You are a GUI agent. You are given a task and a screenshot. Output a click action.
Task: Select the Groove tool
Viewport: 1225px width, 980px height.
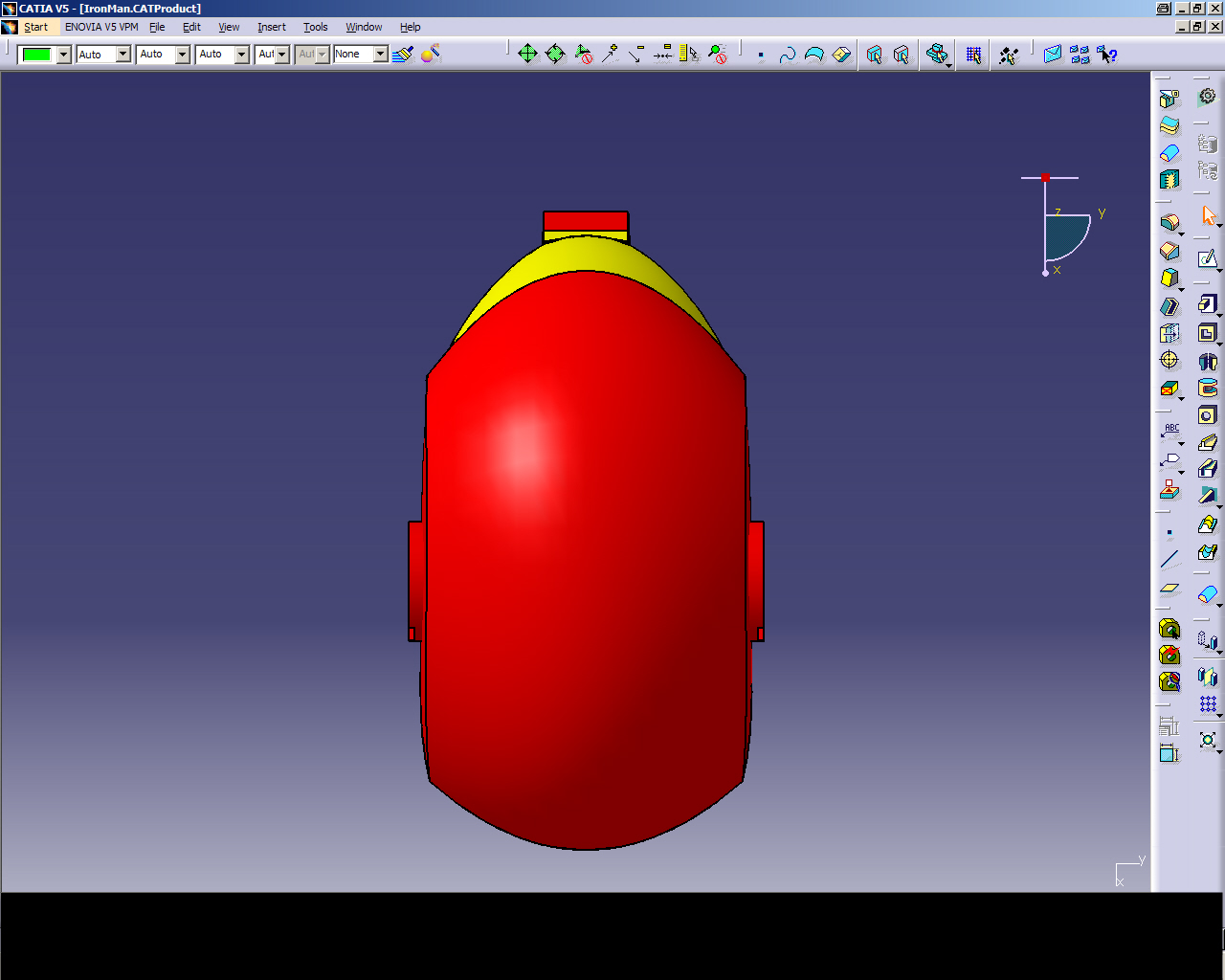pyautogui.click(x=1208, y=388)
